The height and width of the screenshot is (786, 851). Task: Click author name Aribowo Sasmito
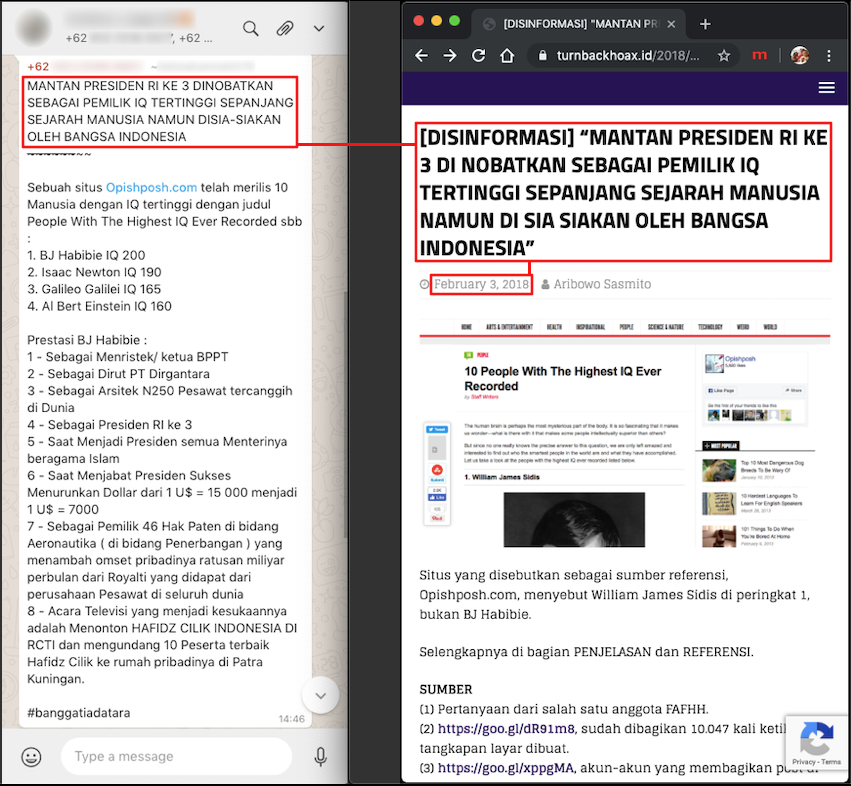(x=602, y=284)
